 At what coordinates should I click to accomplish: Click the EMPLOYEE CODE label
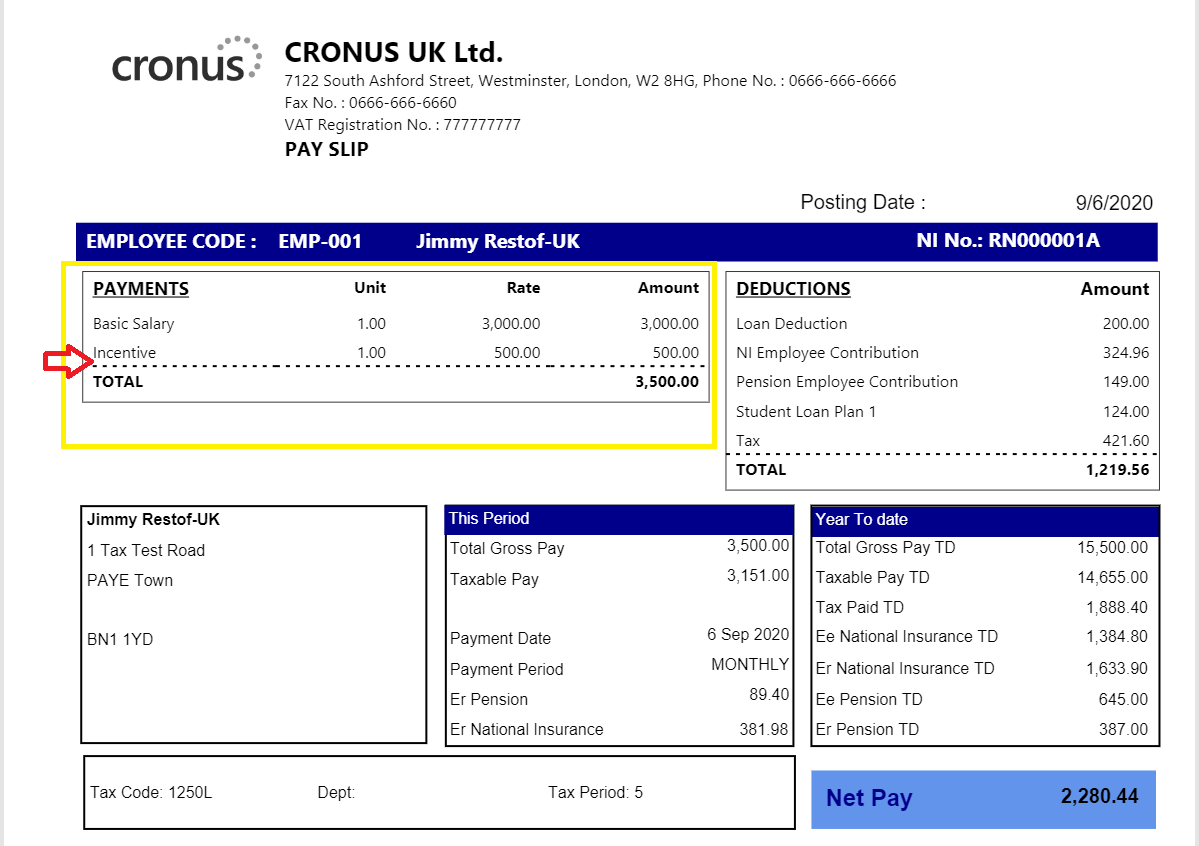tap(171, 242)
